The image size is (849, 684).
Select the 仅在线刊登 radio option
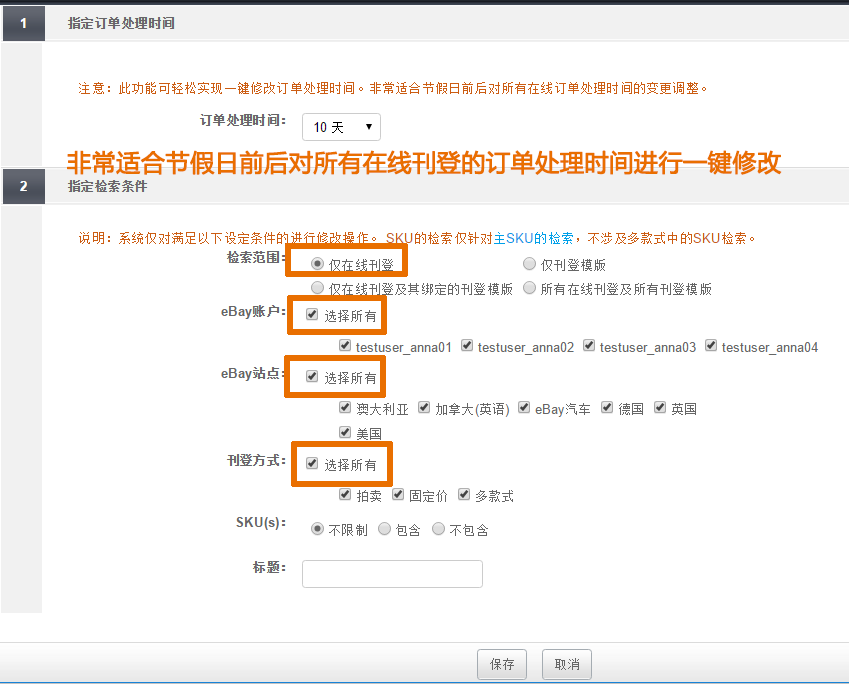317,264
